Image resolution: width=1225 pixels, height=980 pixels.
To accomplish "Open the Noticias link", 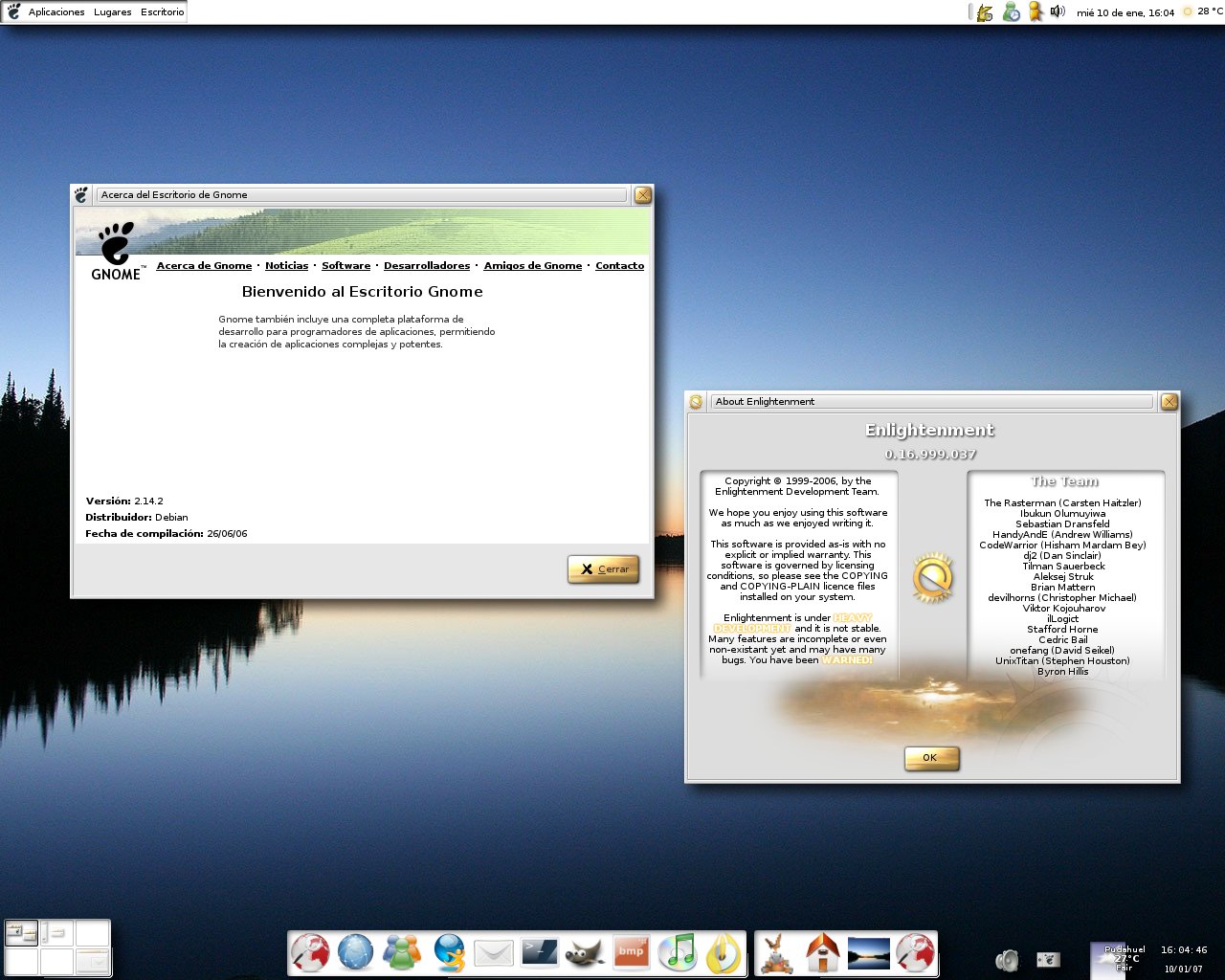I will [287, 266].
